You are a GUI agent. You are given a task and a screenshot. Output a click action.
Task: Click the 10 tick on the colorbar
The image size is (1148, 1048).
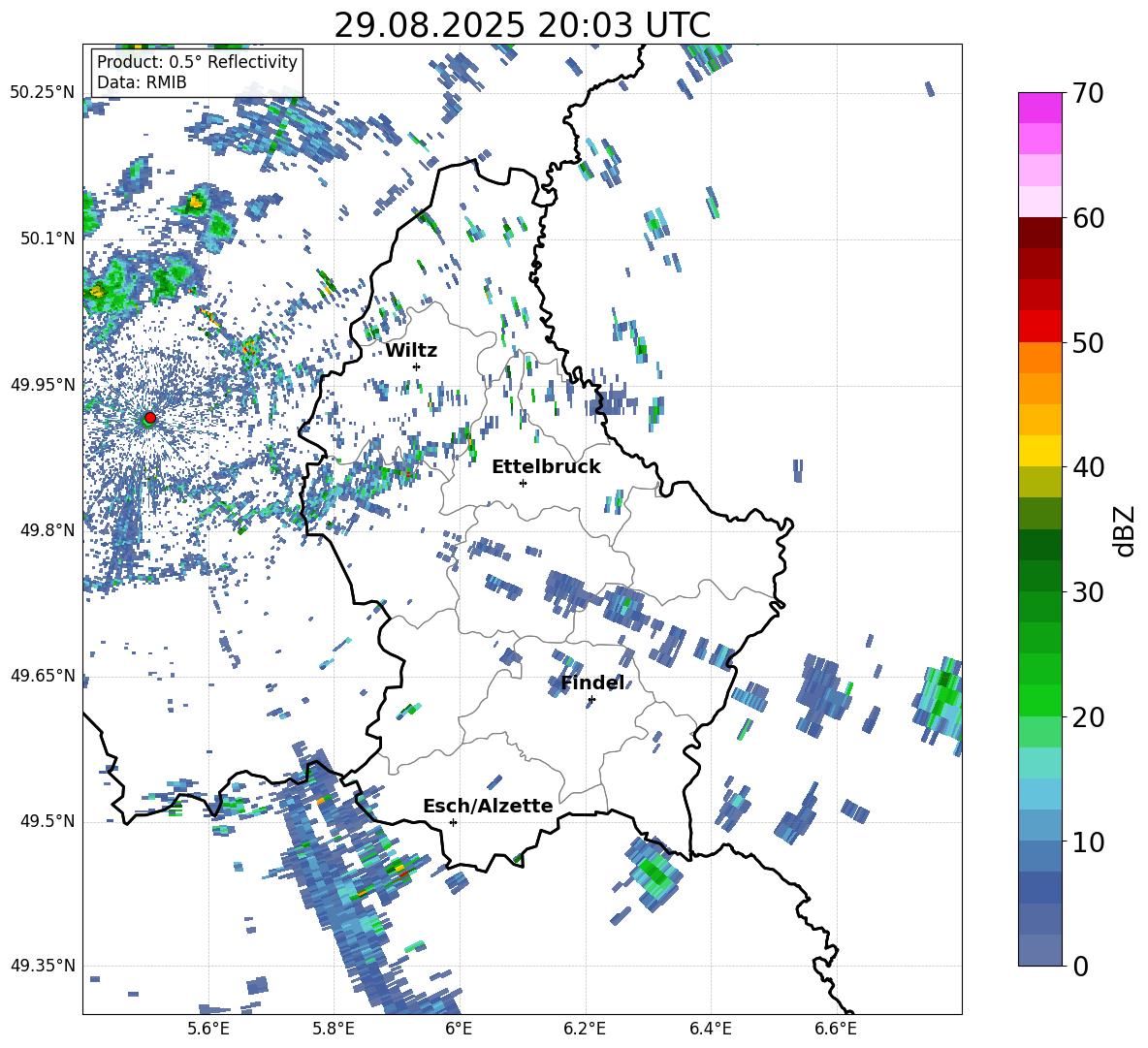[1088, 842]
